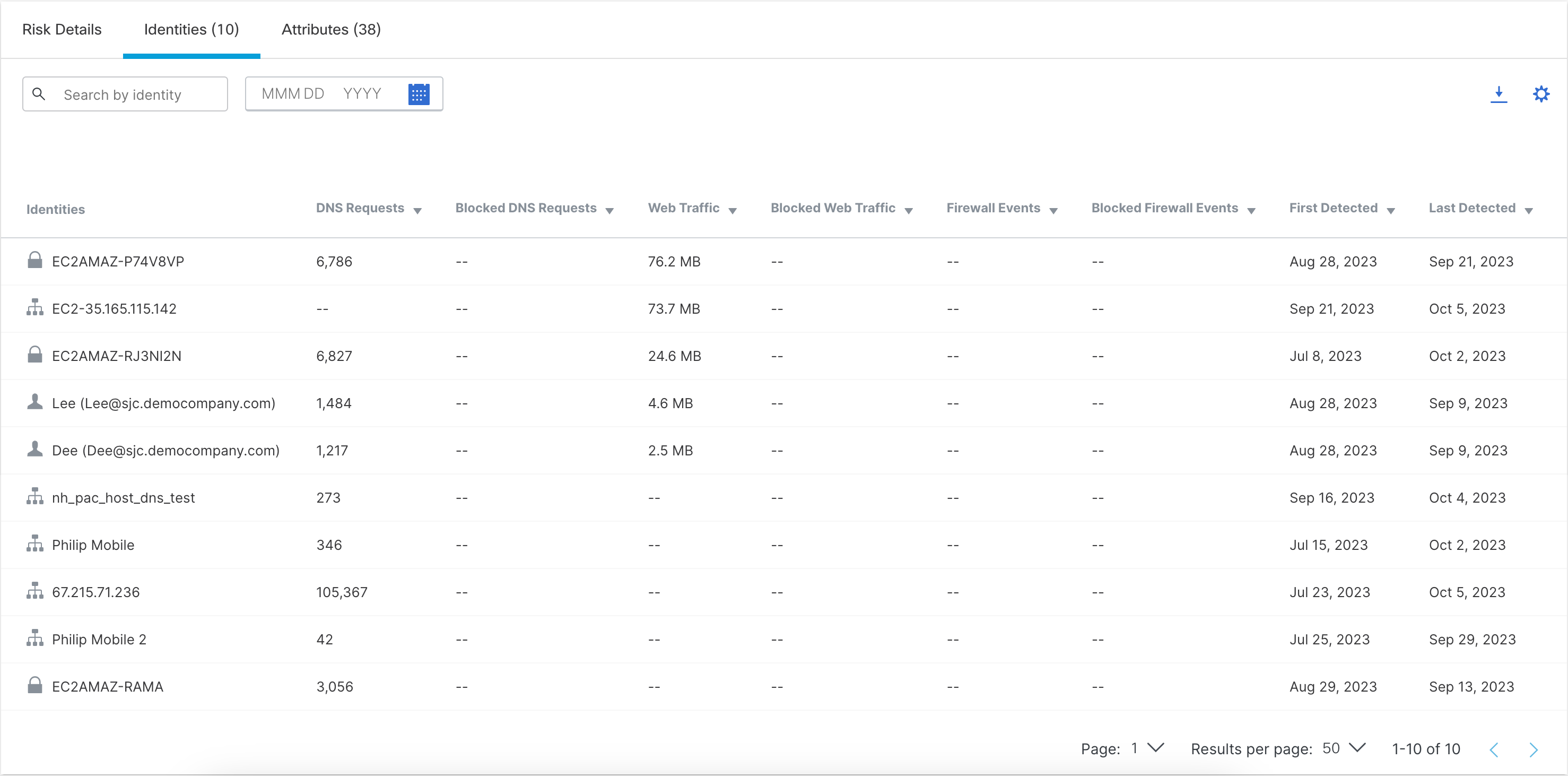Click the 1-10 of 10 results count

(x=1426, y=748)
